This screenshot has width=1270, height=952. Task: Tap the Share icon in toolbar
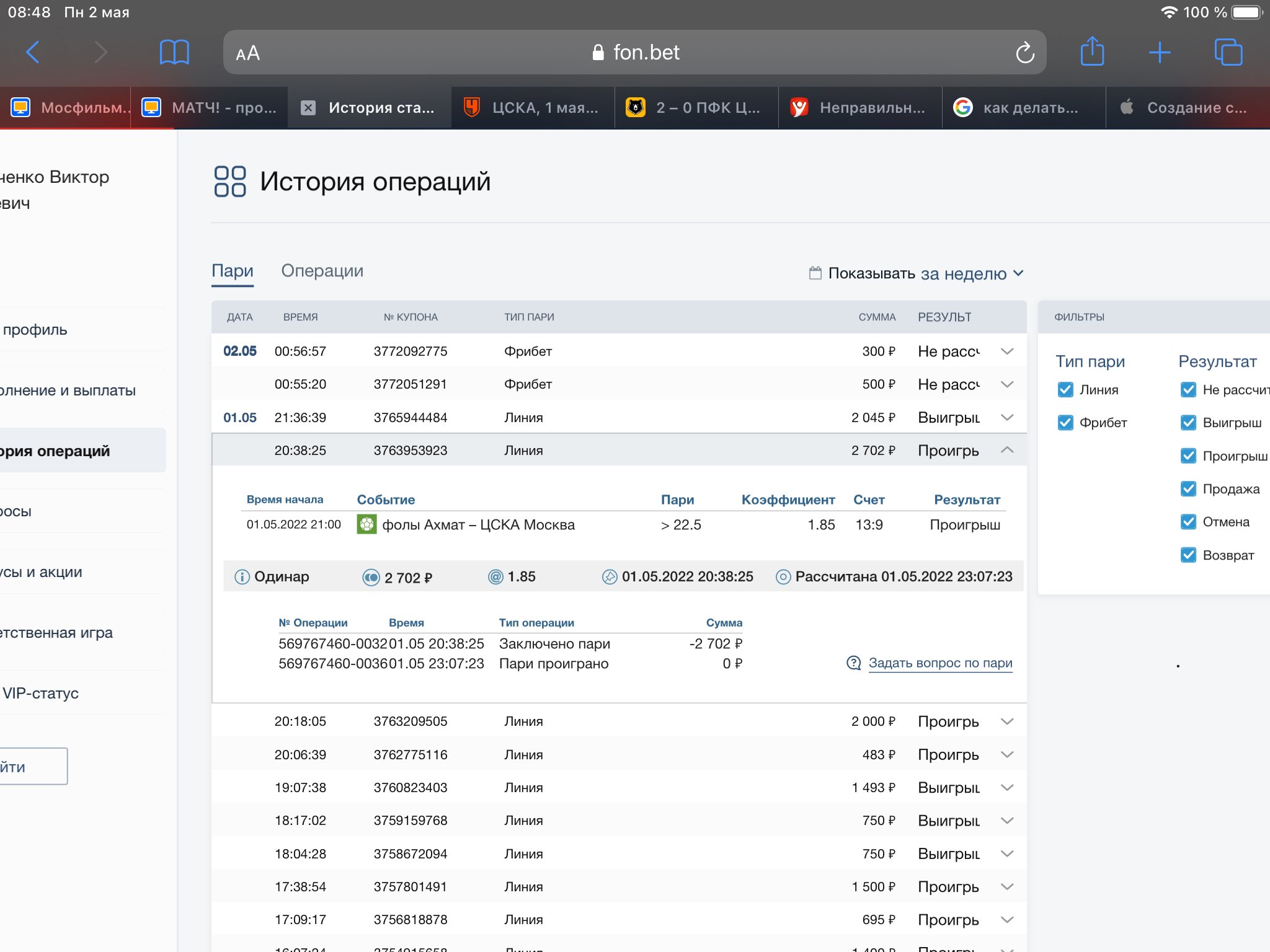1092,51
